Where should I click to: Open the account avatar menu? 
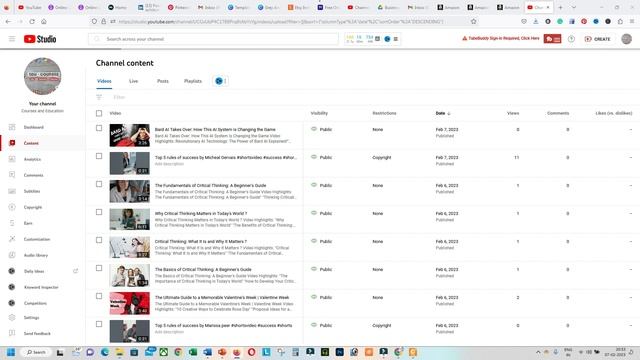pos(627,39)
